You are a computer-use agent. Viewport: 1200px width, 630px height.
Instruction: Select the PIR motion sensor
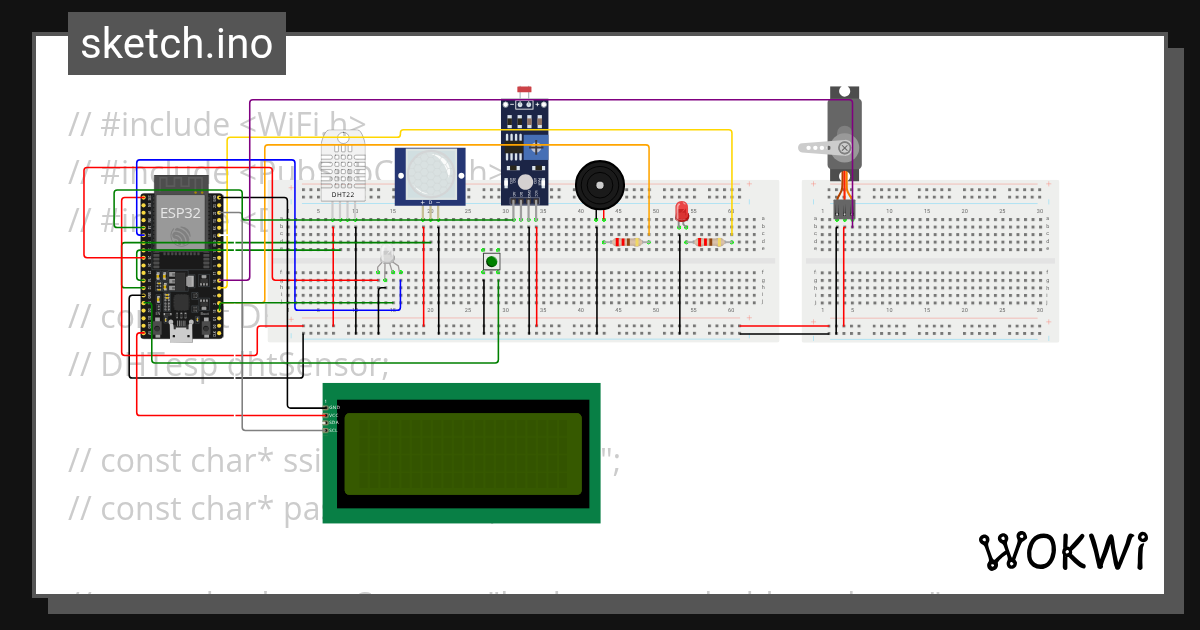(x=432, y=175)
